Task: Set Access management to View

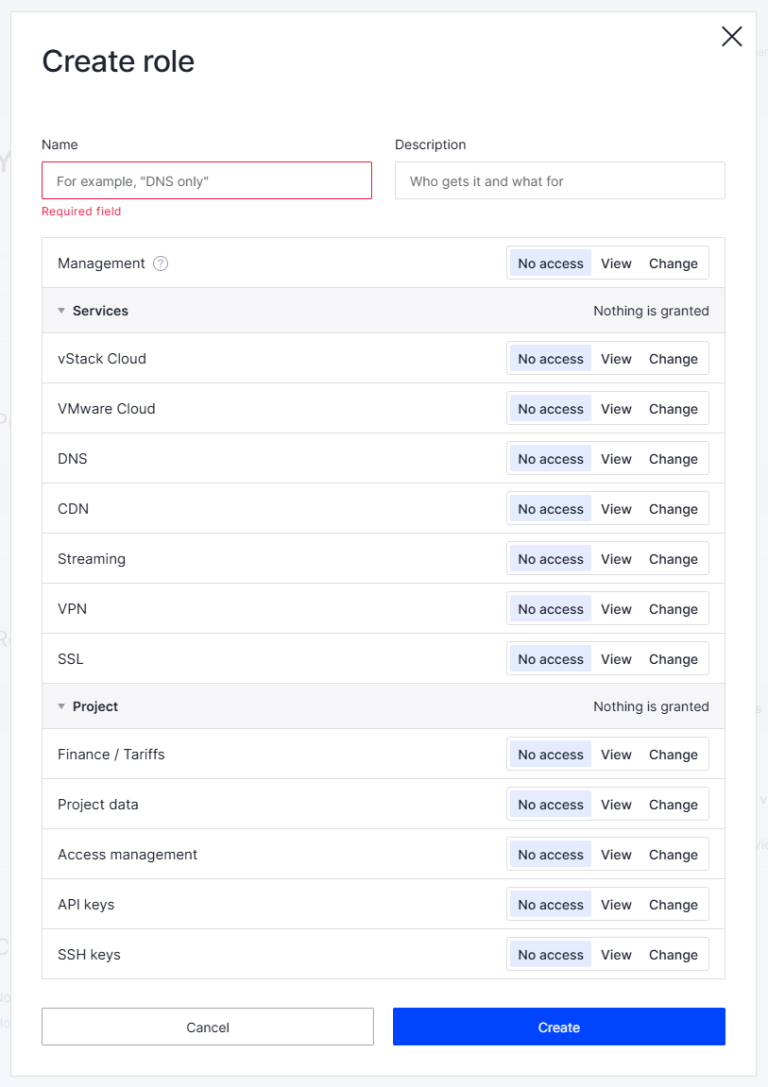Action: tap(616, 854)
